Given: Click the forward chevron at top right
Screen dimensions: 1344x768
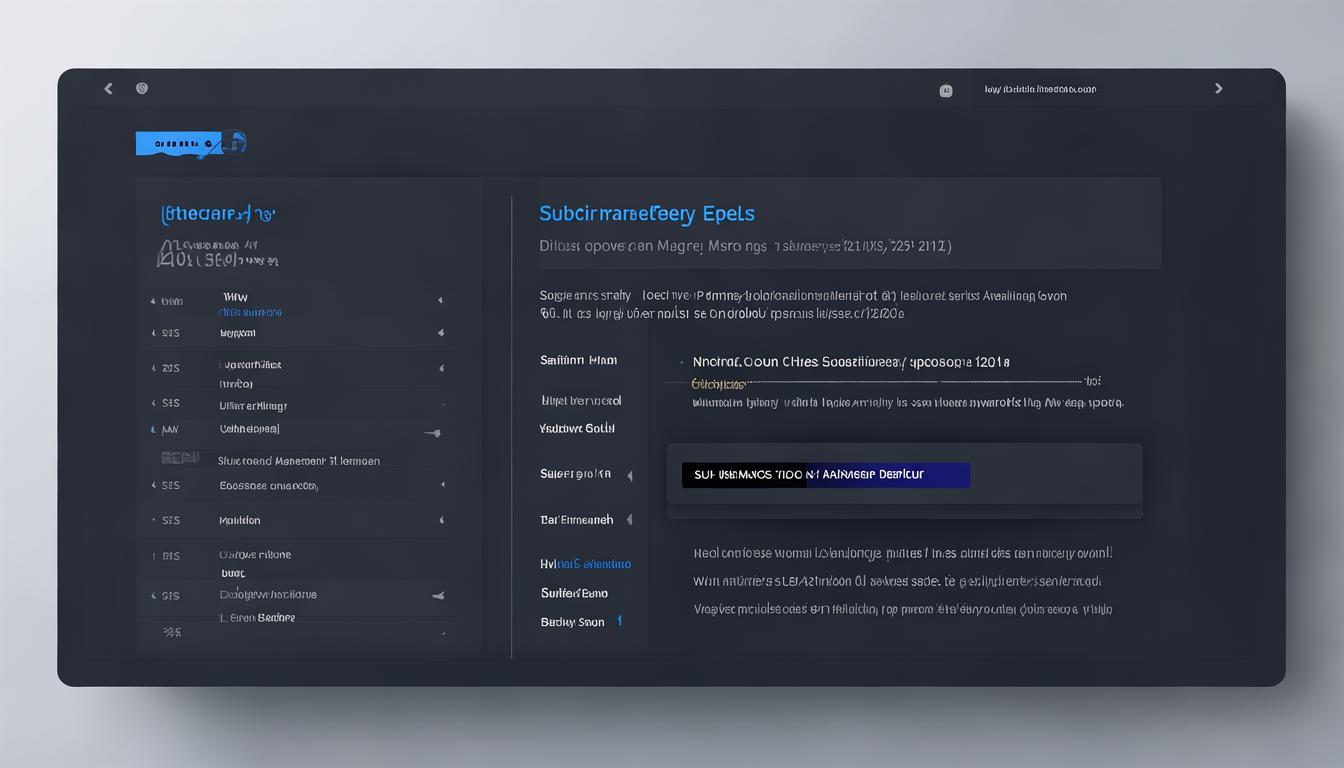Looking at the screenshot, I should (x=1218, y=89).
